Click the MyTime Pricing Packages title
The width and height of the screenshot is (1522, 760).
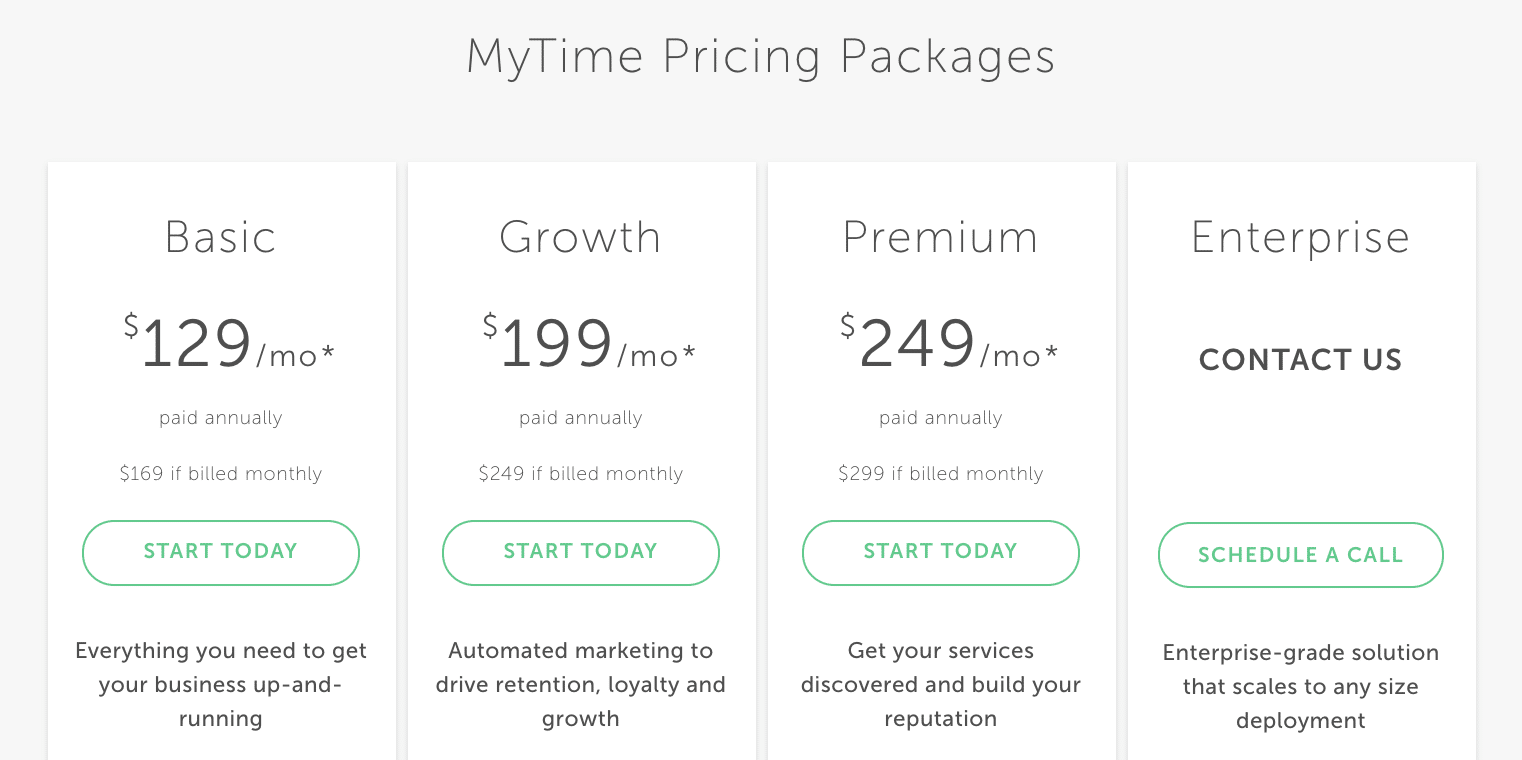(761, 57)
